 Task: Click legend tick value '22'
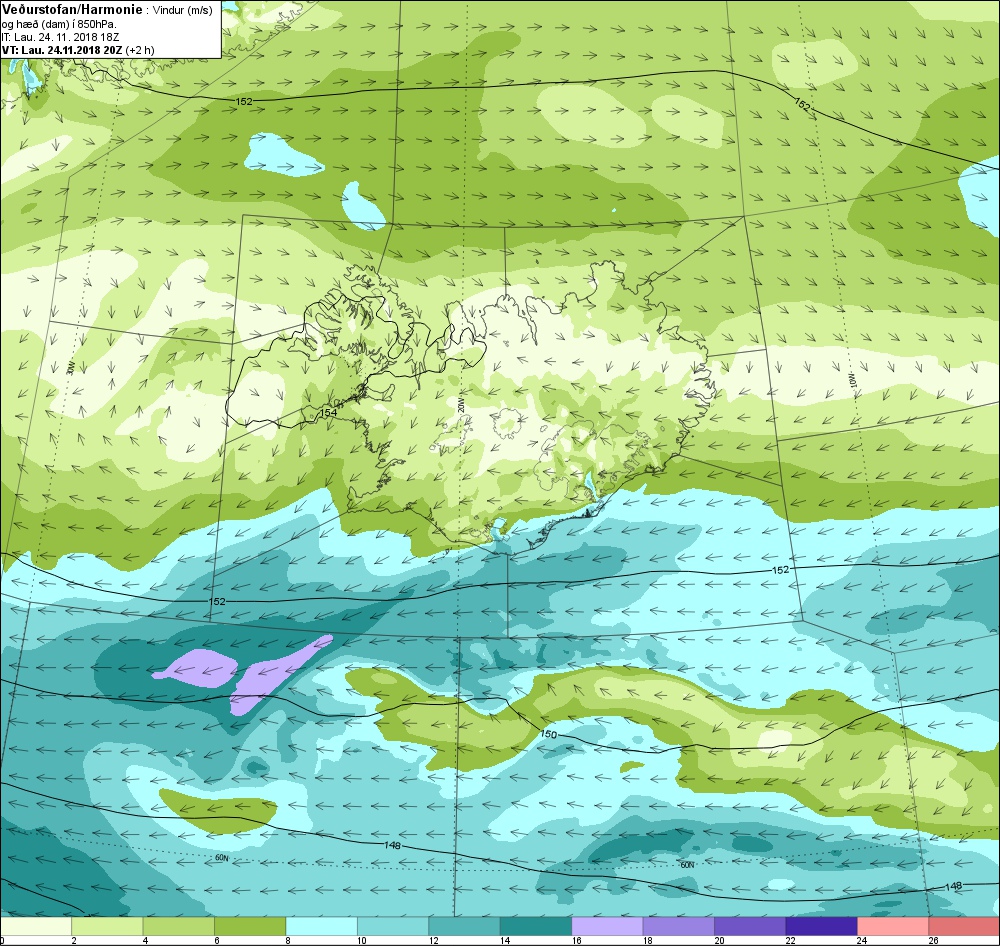(x=791, y=940)
